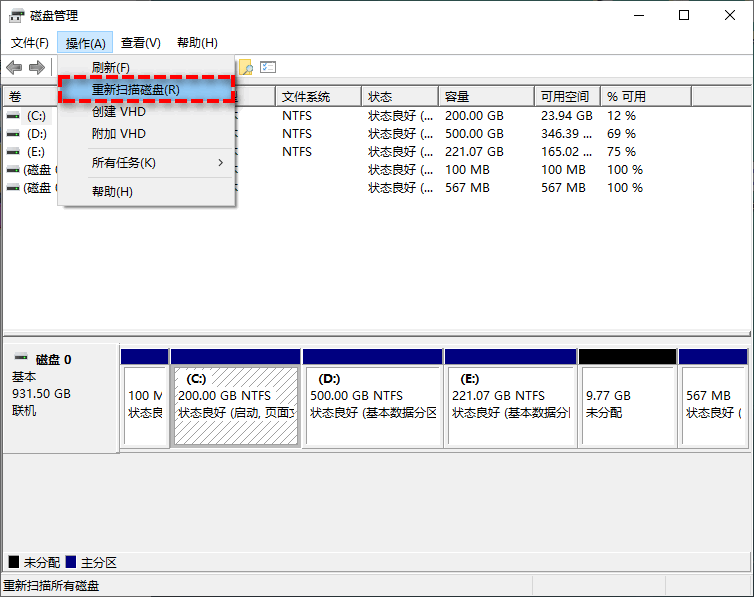Click the disk icon next to 磁盘 0
This screenshot has height=597, width=754.
click(21, 357)
